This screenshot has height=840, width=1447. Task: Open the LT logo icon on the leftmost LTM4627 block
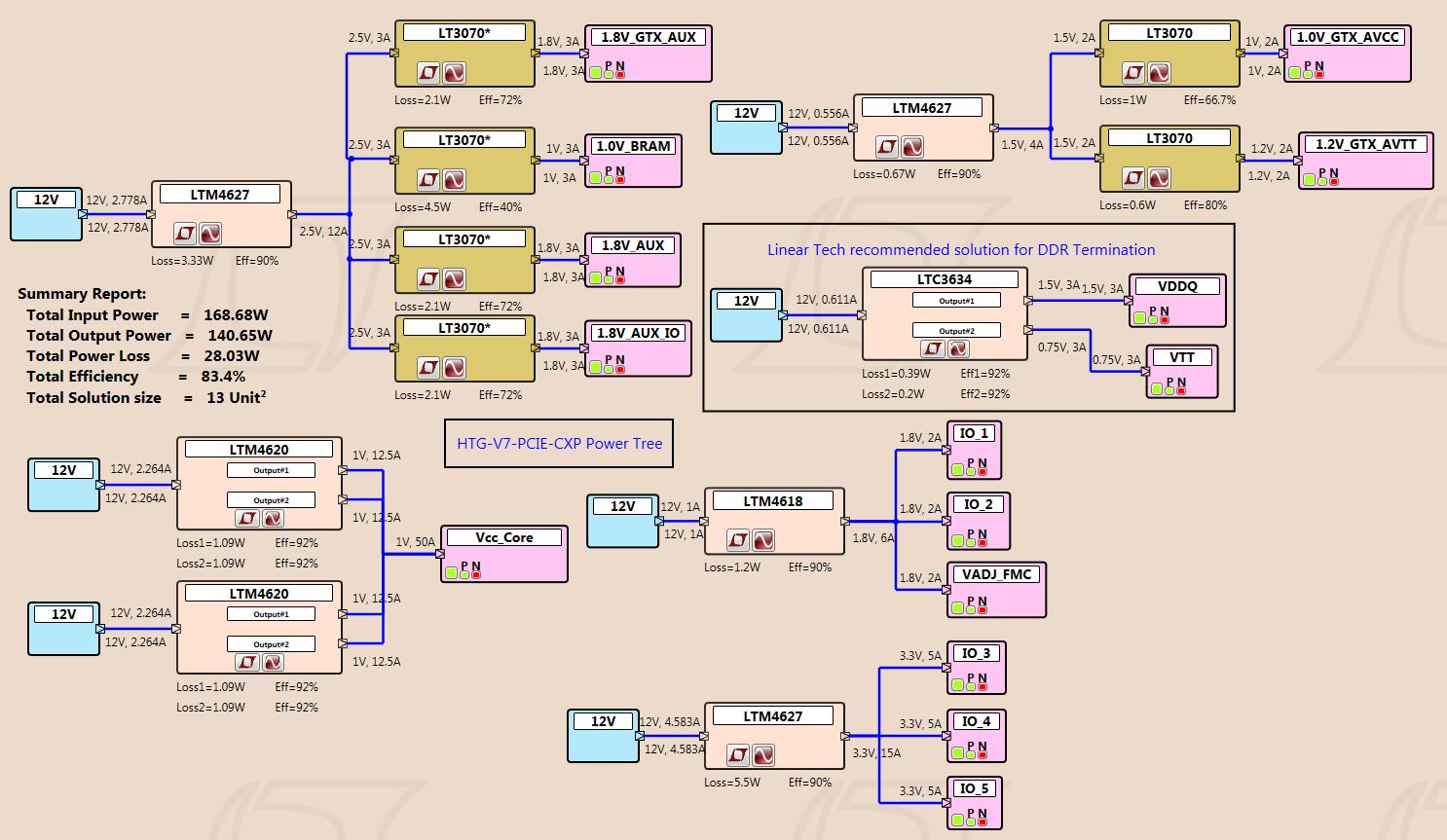pos(185,234)
